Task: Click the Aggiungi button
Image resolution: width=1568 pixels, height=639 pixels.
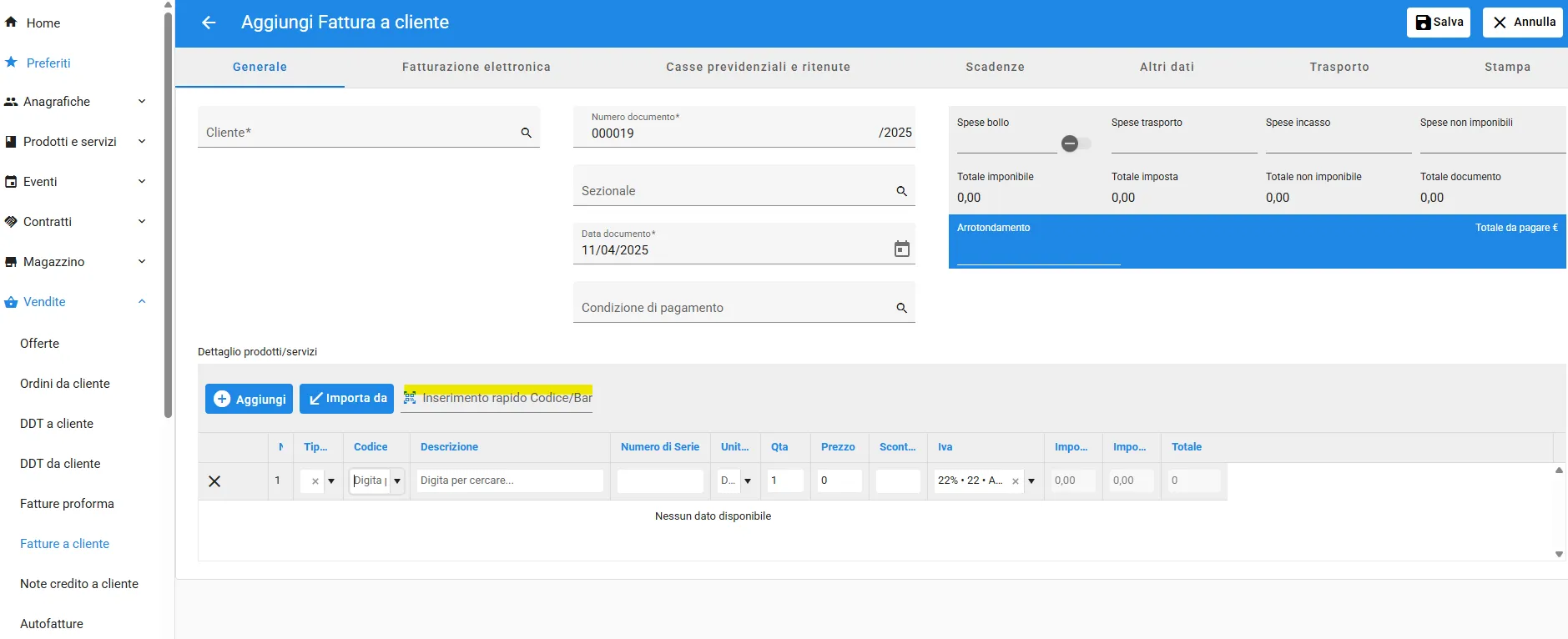Action: [x=249, y=399]
